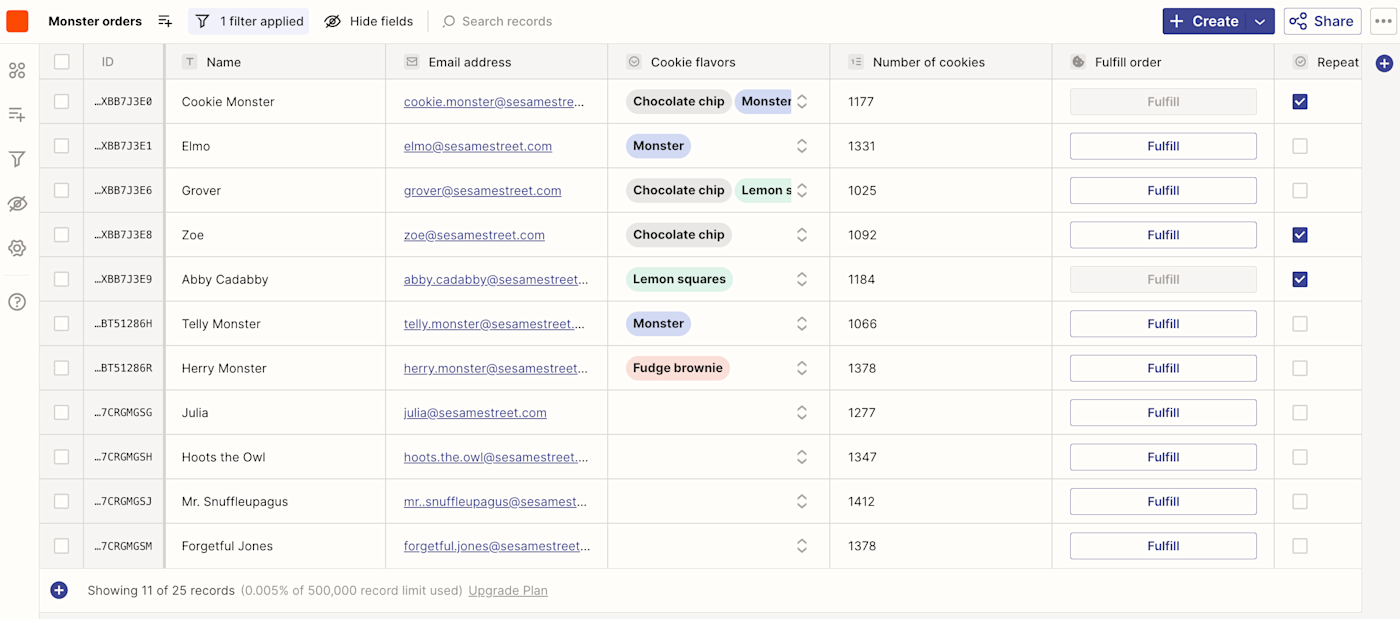Open the Create button dropdown arrow
Viewport: 1400px width, 619px height.
[1260, 21]
